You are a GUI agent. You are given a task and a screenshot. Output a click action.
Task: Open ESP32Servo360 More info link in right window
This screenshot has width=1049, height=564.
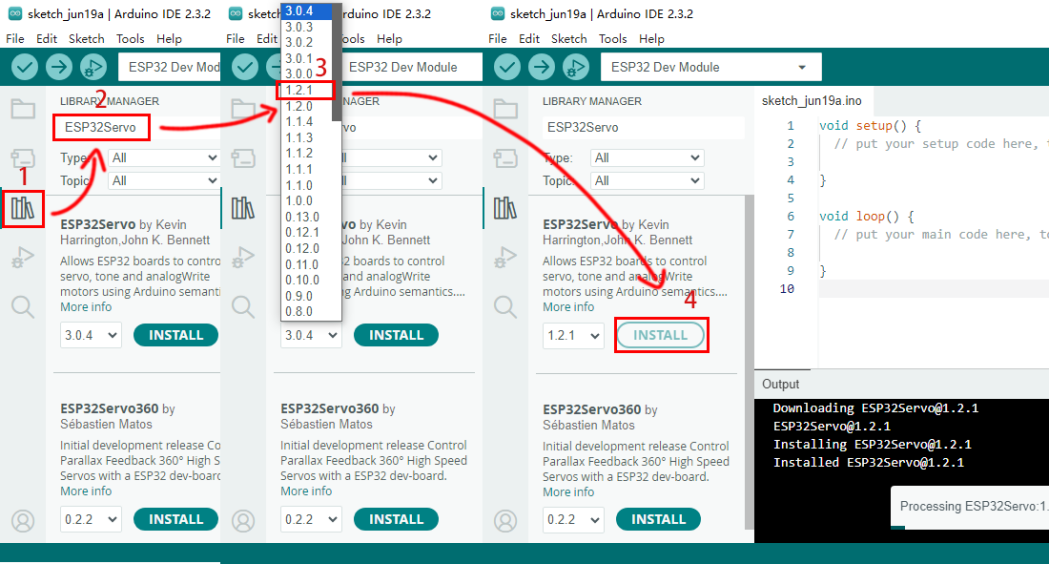(568, 492)
